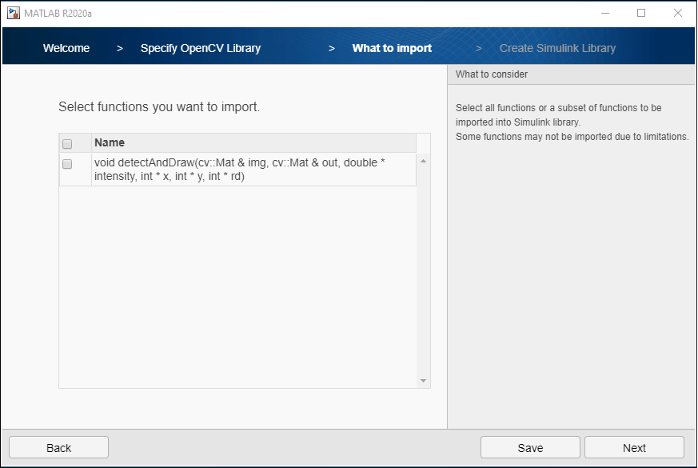Screen dimensions: 698x468
Task: Click the function list scroll up arrow
Action: [x=423, y=161]
